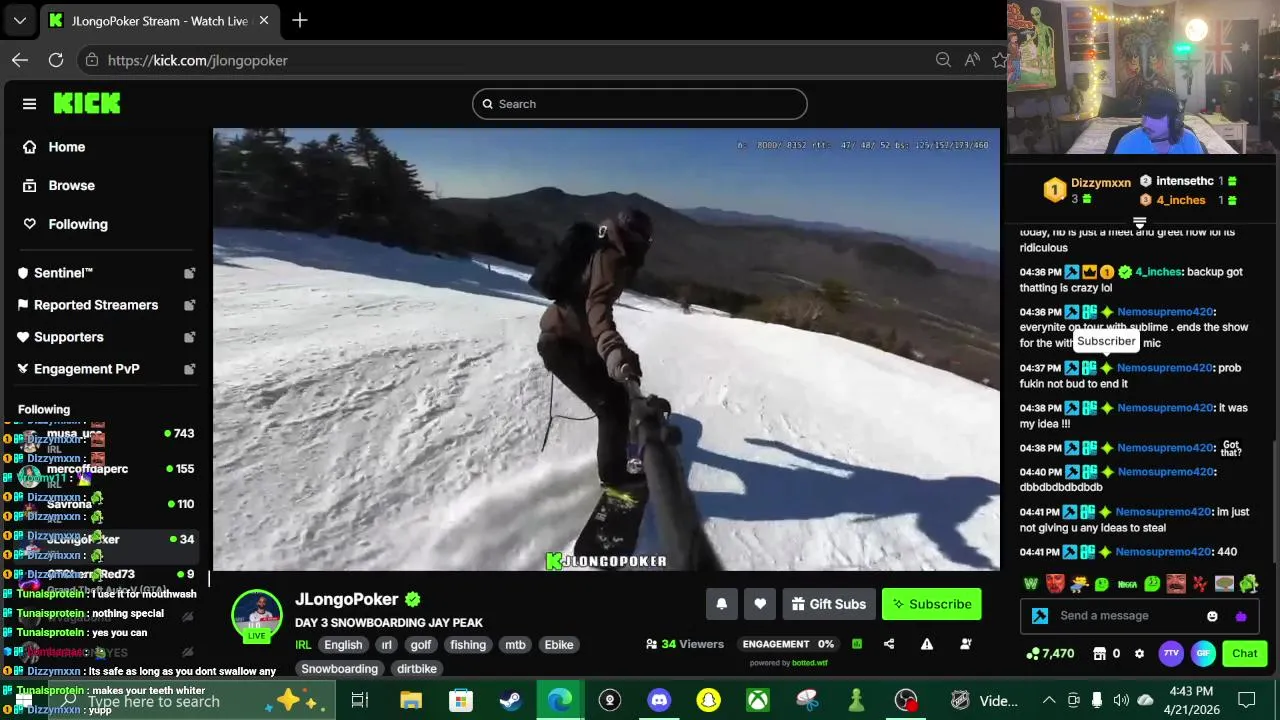
Task: Click purple bot icon in chat input
Action: click(1241, 616)
